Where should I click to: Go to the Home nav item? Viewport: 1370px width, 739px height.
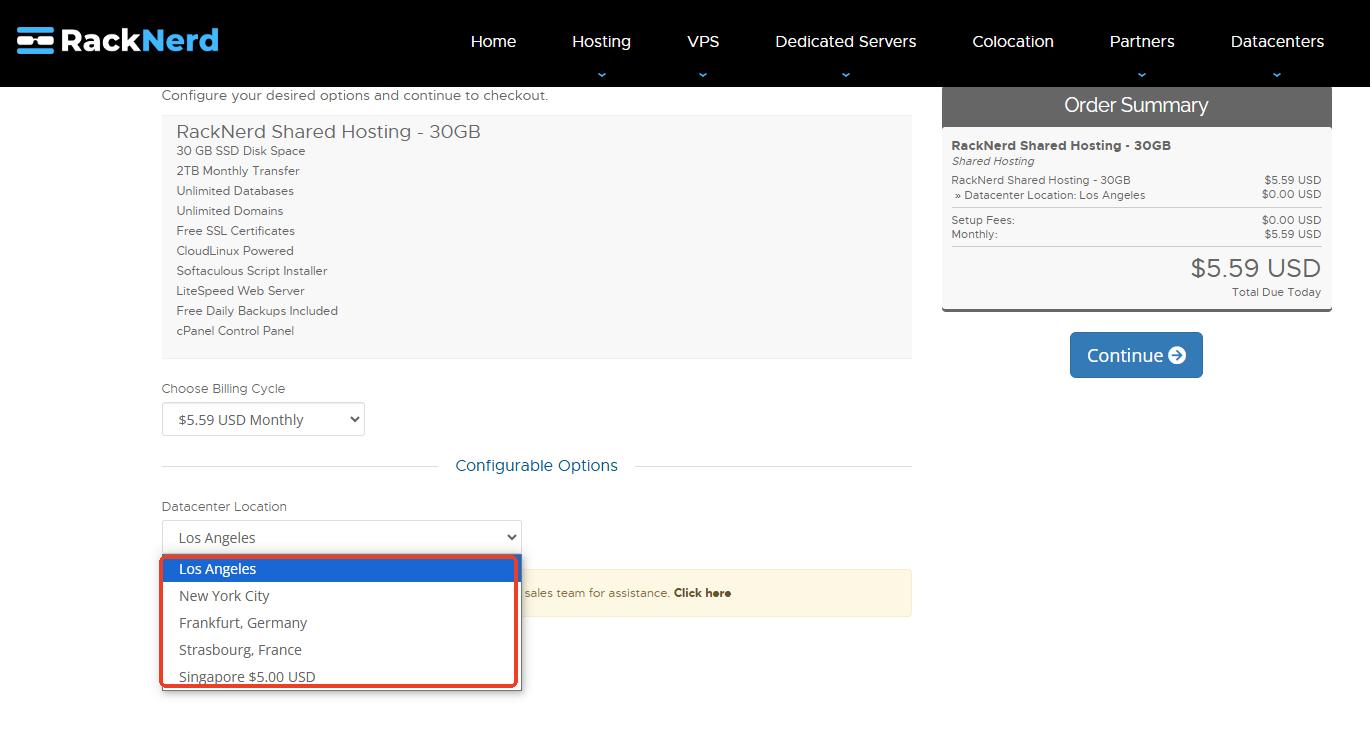click(x=493, y=41)
